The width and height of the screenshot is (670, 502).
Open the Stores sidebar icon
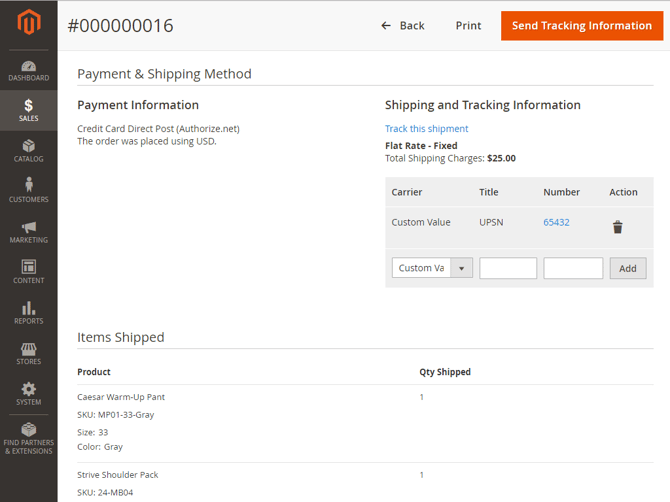pyautogui.click(x=28, y=352)
